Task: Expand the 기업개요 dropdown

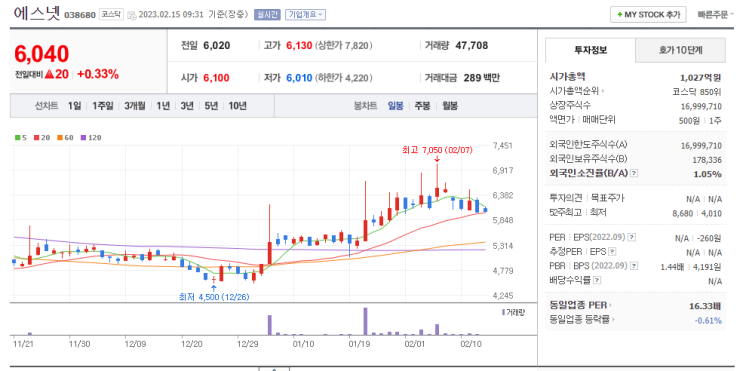Action: point(305,15)
